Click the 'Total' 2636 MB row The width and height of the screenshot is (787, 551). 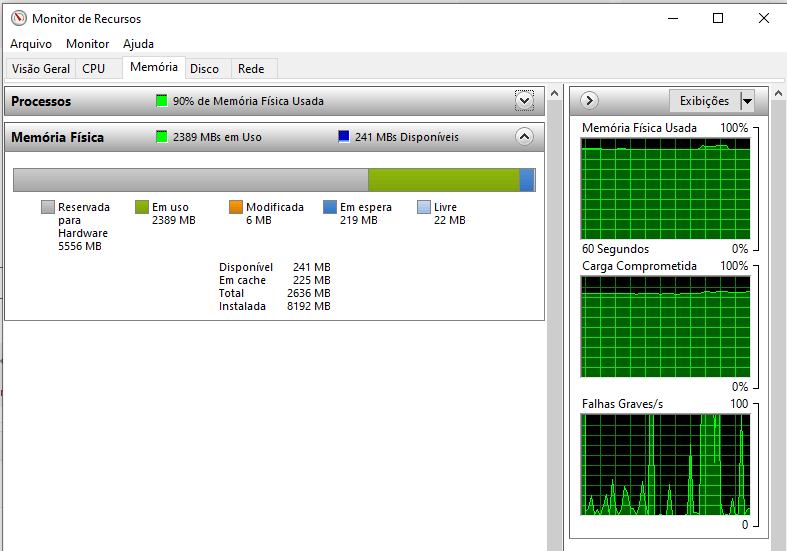click(x=275, y=293)
